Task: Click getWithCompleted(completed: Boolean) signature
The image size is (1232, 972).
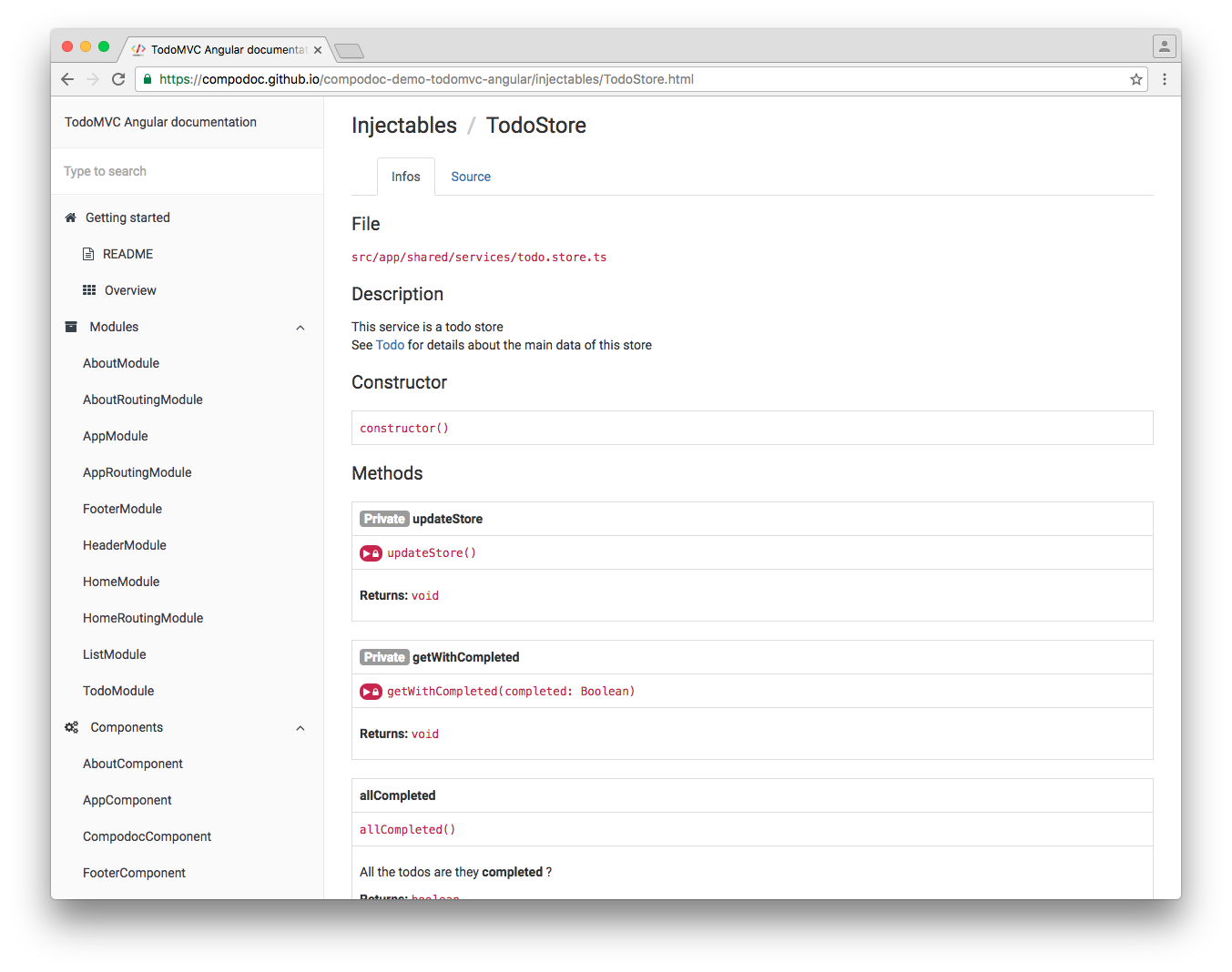Action: pos(511,692)
